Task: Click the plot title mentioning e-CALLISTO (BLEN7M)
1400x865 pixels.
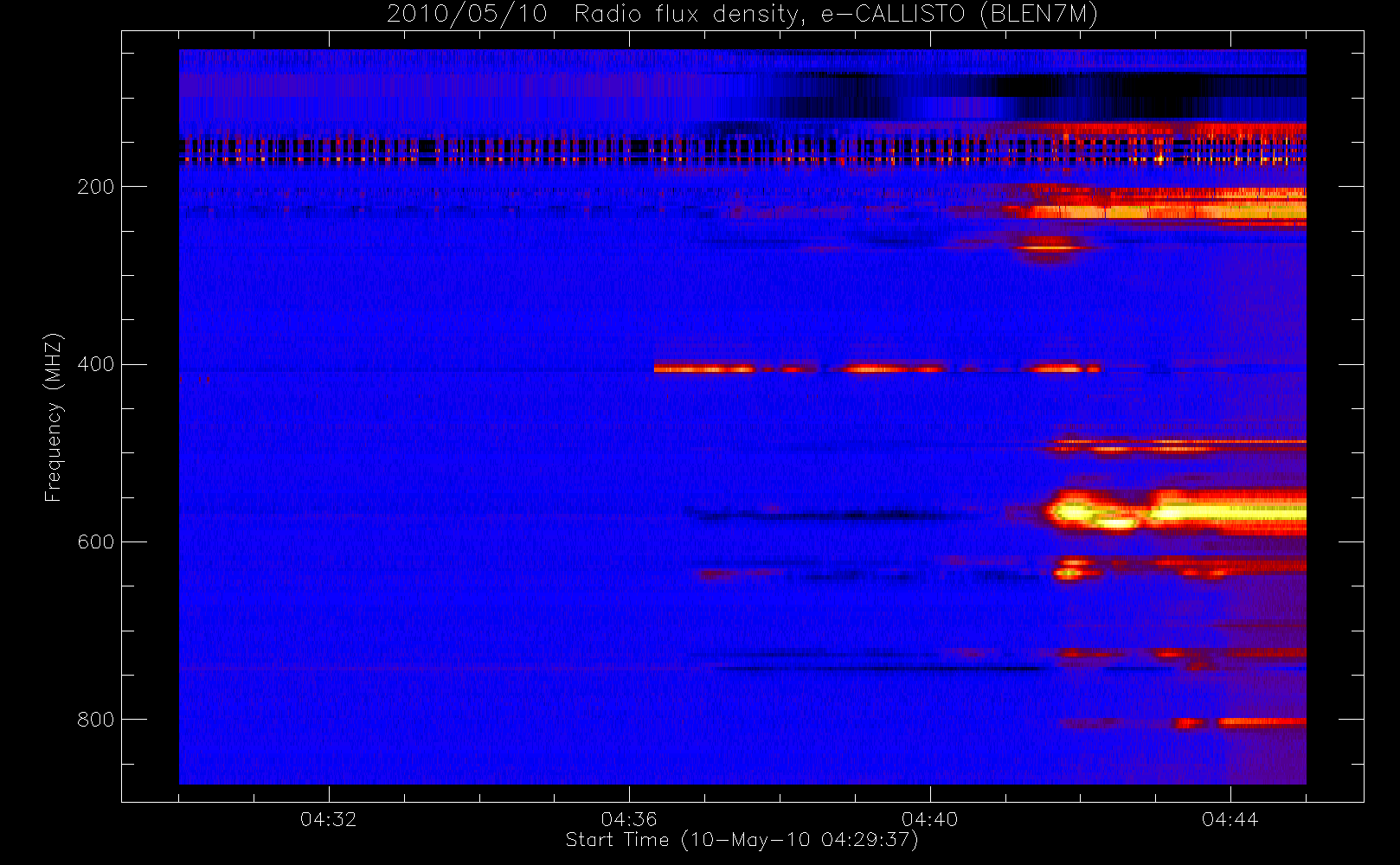Action: pyautogui.click(x=742, y=15)
